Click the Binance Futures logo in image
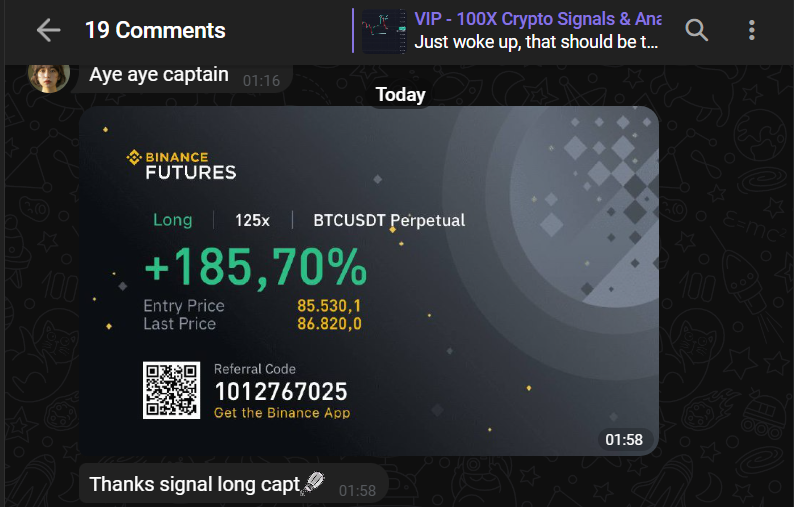The image size is (794, 507). [181, 165]
